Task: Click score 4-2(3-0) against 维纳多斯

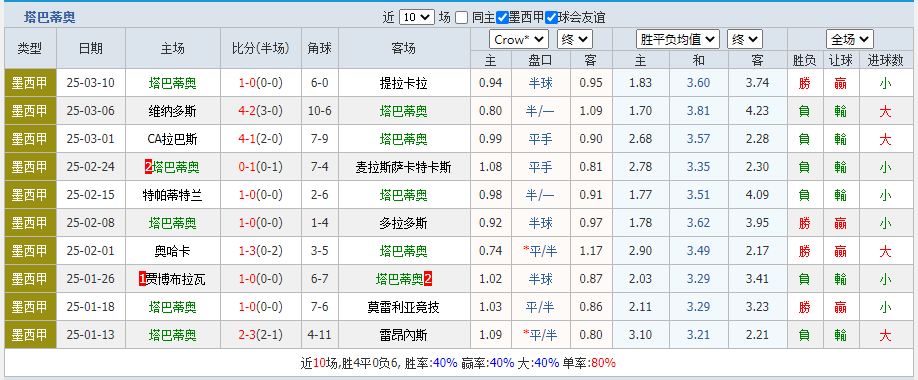Action: pyautogui.click(x=261, y=111)
